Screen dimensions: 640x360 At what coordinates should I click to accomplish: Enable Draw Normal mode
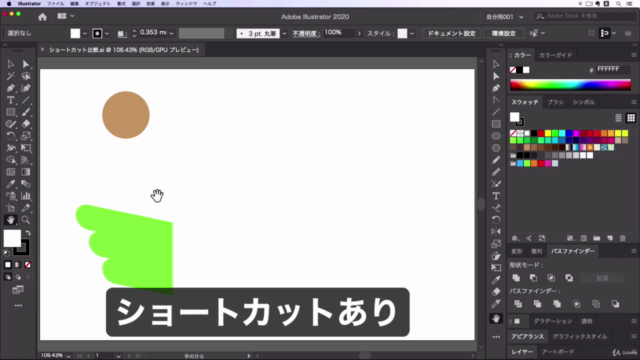8,277
